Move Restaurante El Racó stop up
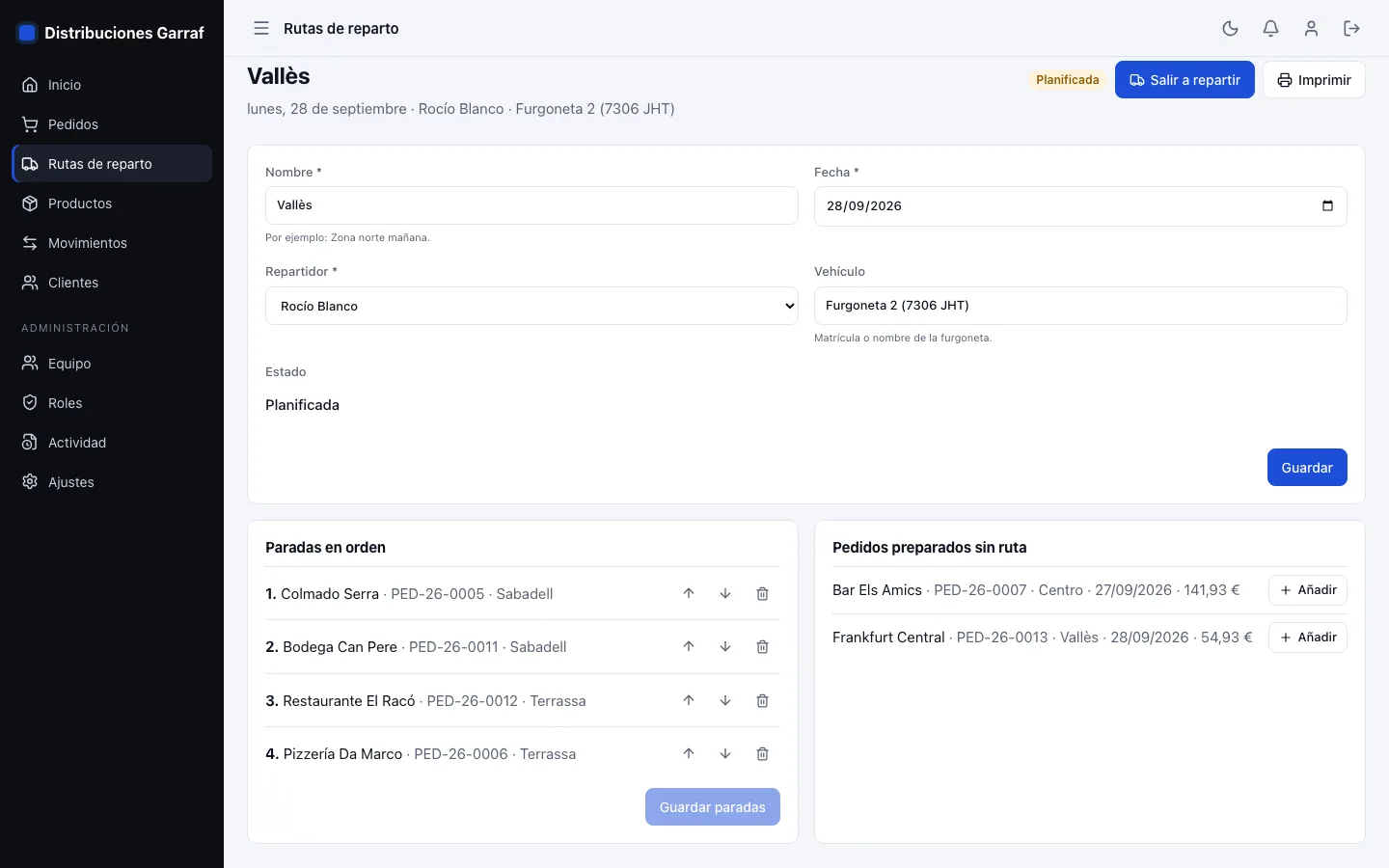Viewport: 1389px width, 868px height. click(x=689, y=701)
